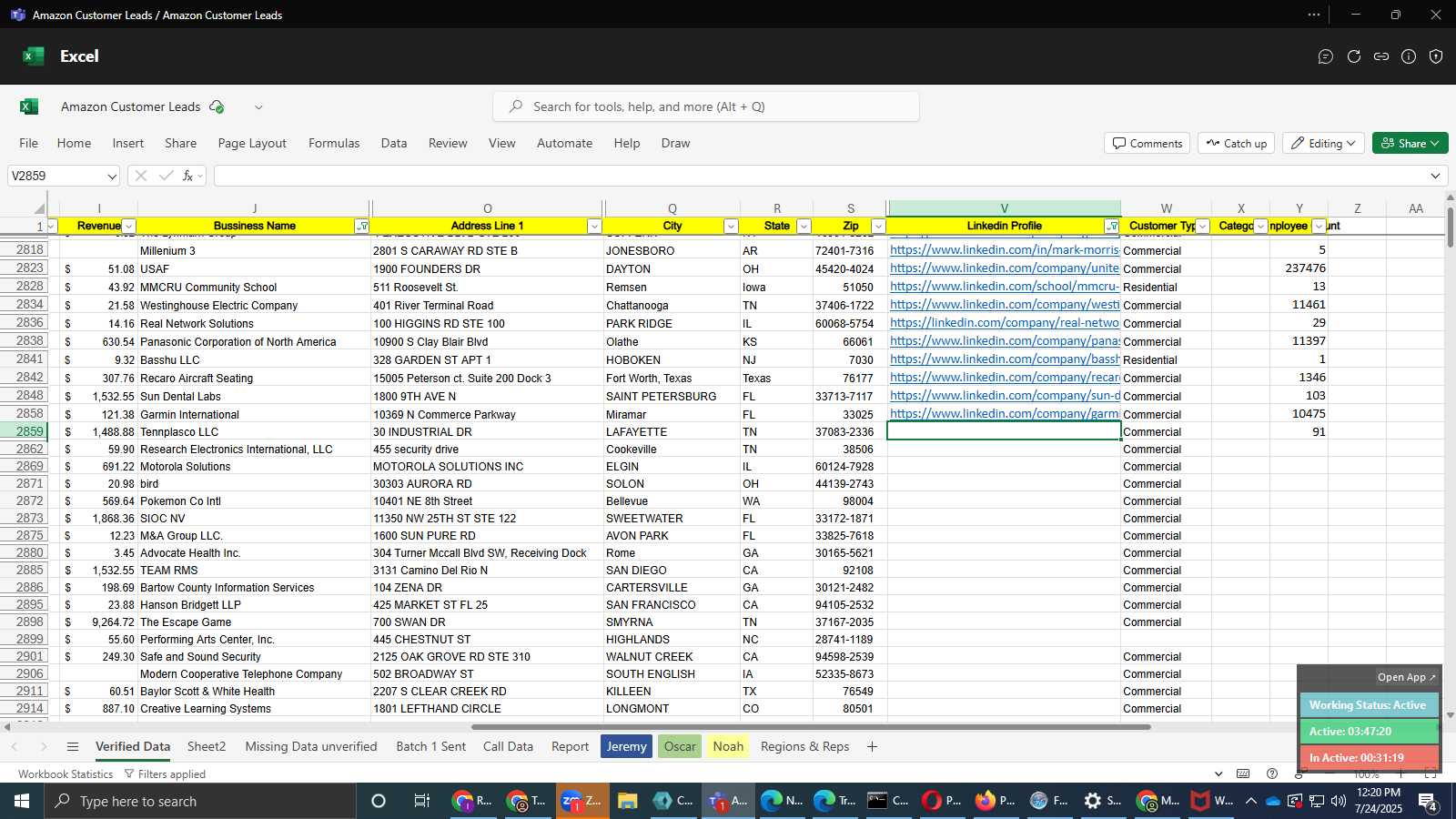
Task: Switch to the Call Data sheet tab
Action: [508, 746]
